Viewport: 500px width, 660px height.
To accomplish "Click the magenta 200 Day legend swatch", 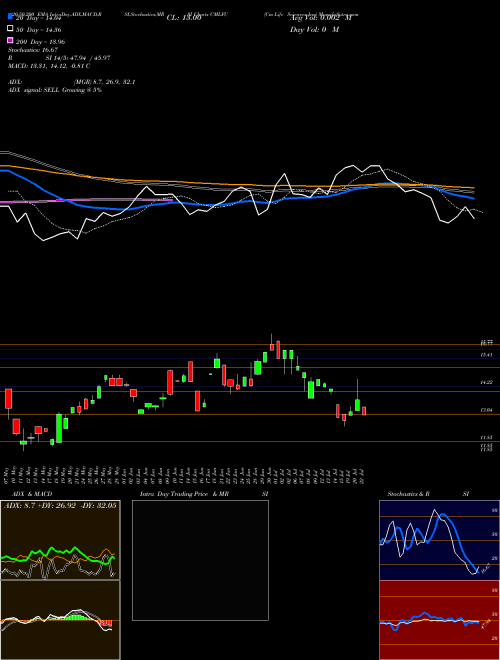I will pyautogui.click(x=10, y=40).
